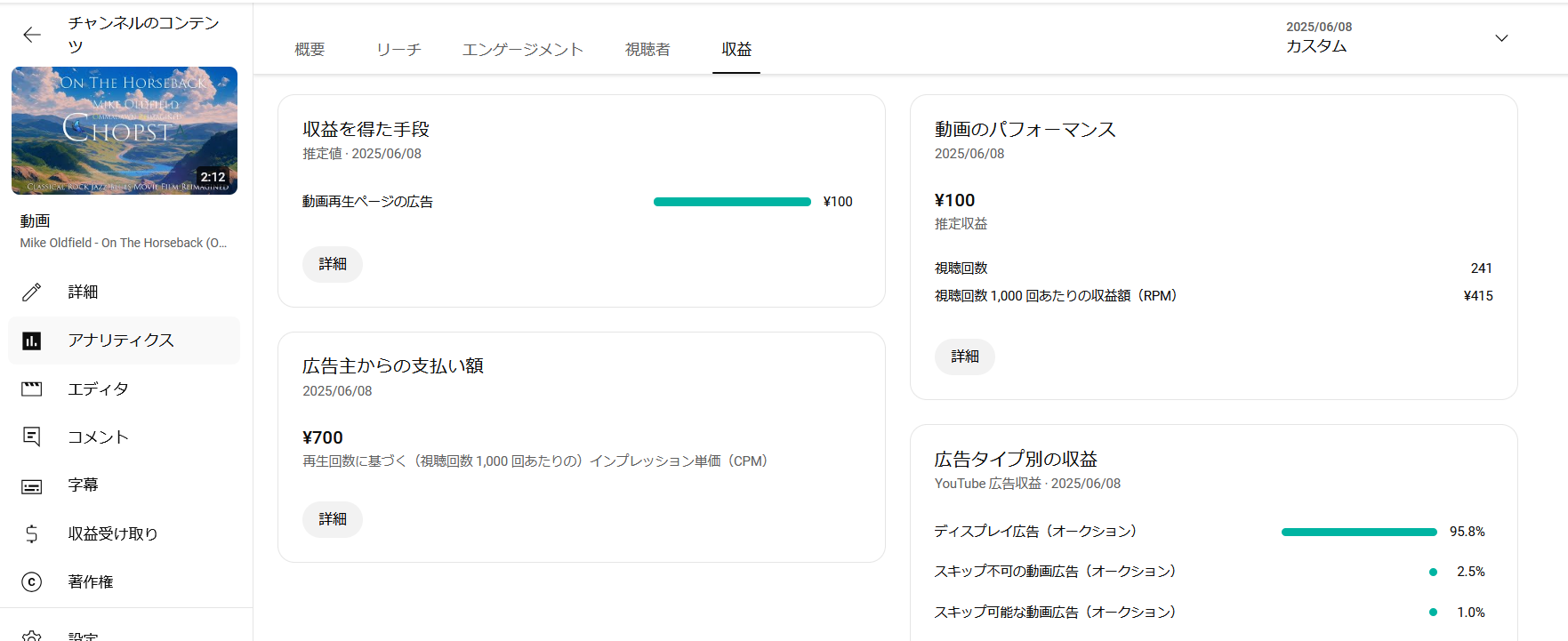Switch to the エンゲージメント tab
This screenshot has width=1568, height=641.
[523, 49]
